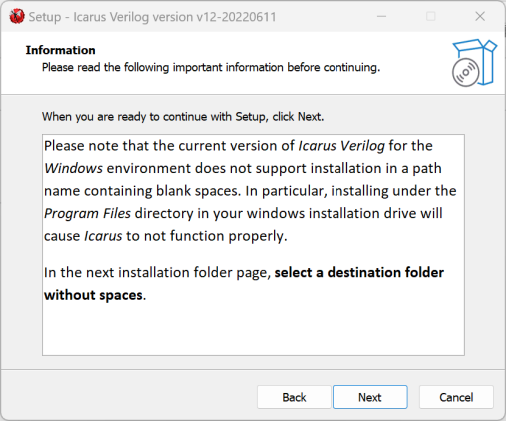This screenshot has width=506, height=421.
Task: Cancel the Icarus Verilog setup
Action: point(456,397)
